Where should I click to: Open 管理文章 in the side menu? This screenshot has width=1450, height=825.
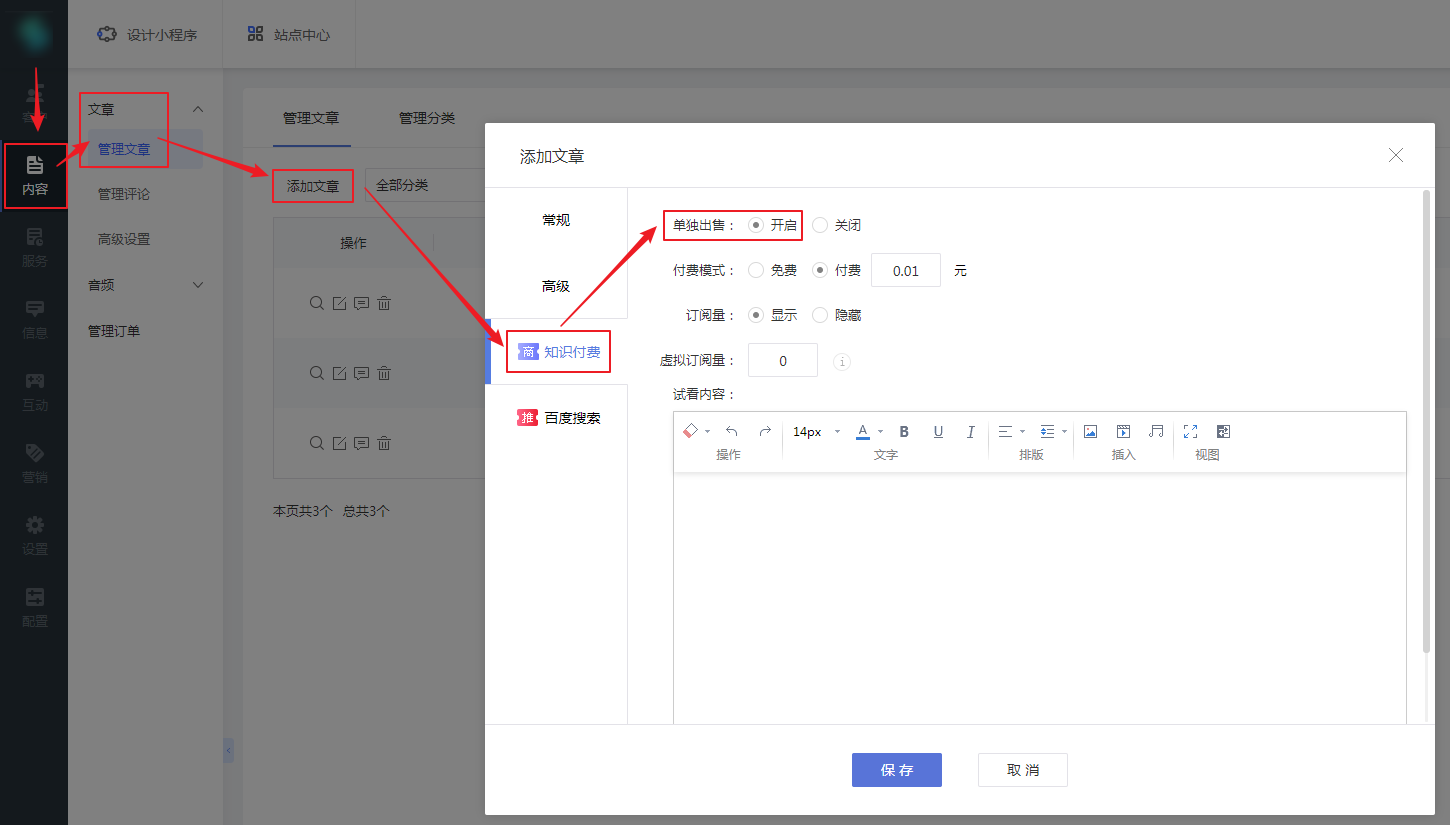(x=124, y=149)
